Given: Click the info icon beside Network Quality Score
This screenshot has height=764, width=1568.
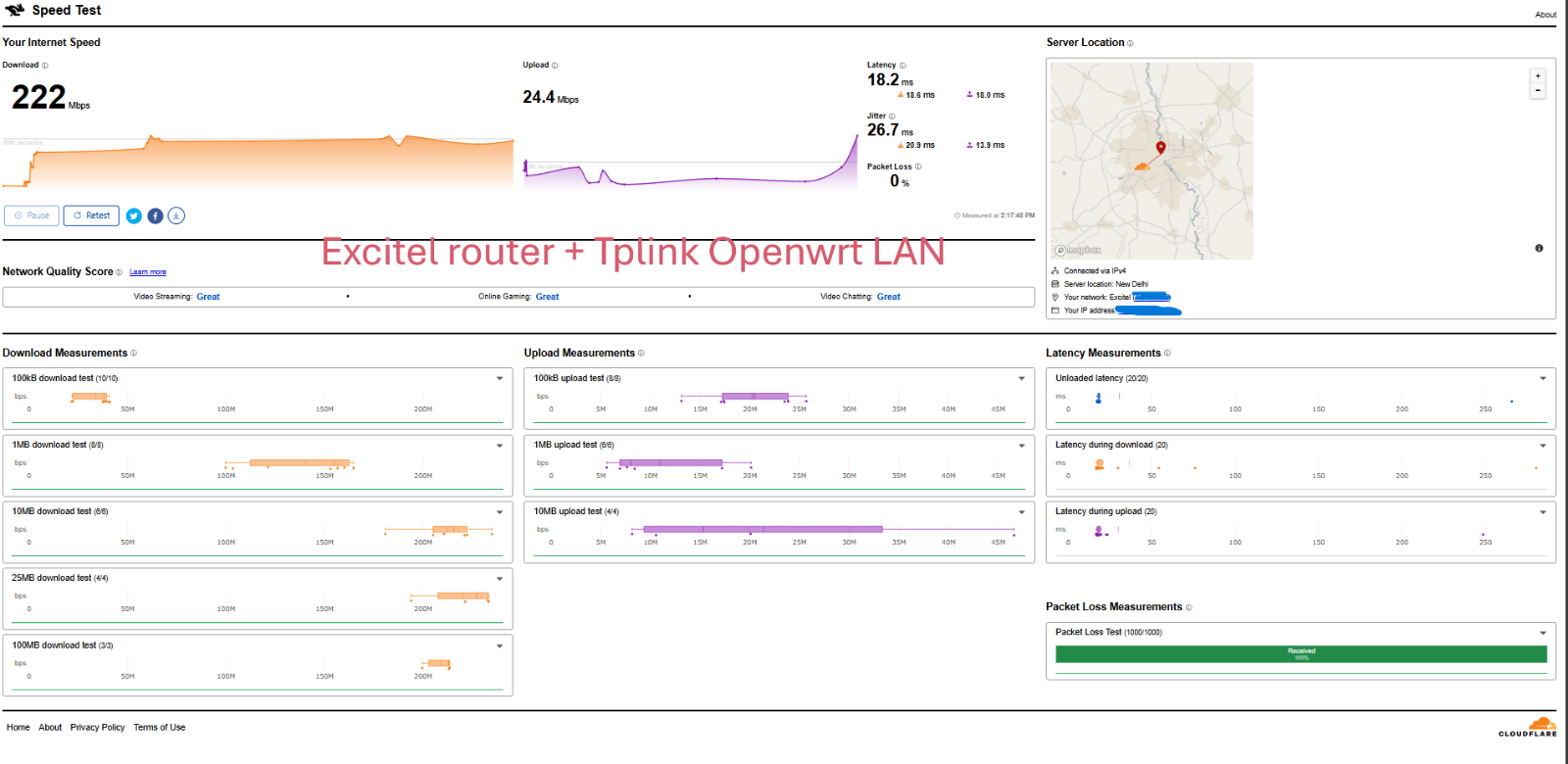Looking at the screenshot, I should click(x=119, y=272).
